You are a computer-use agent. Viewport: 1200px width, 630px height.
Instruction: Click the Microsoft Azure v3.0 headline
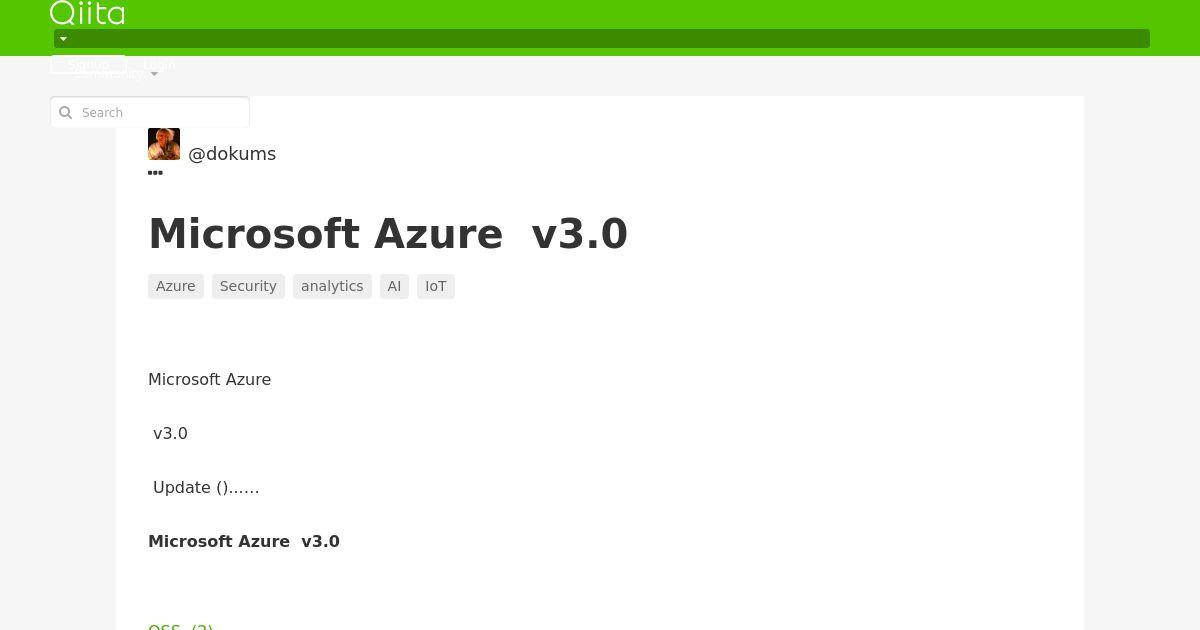[x=388, y=234]
